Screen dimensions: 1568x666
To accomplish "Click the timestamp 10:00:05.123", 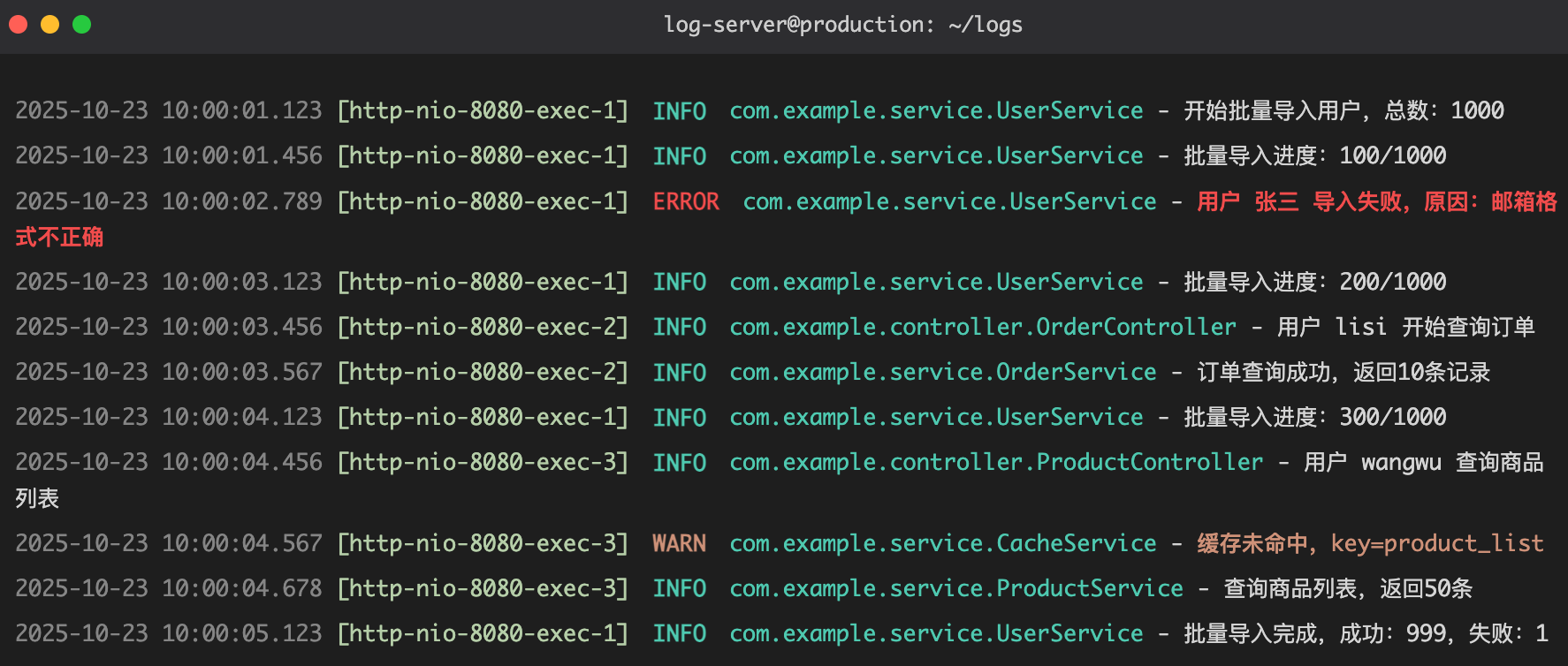I will 241,633.
